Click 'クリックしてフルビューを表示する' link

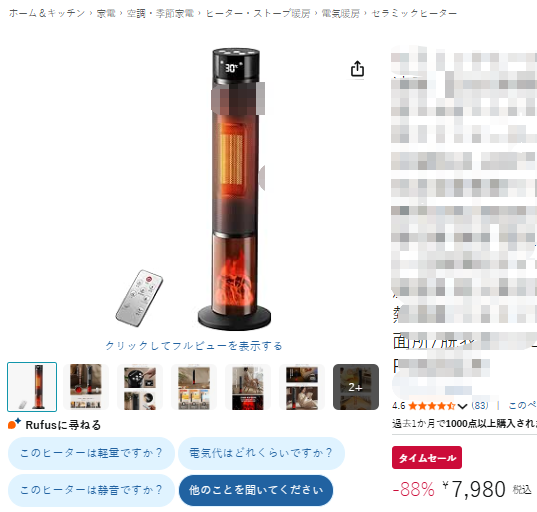(x=194, y=346)
